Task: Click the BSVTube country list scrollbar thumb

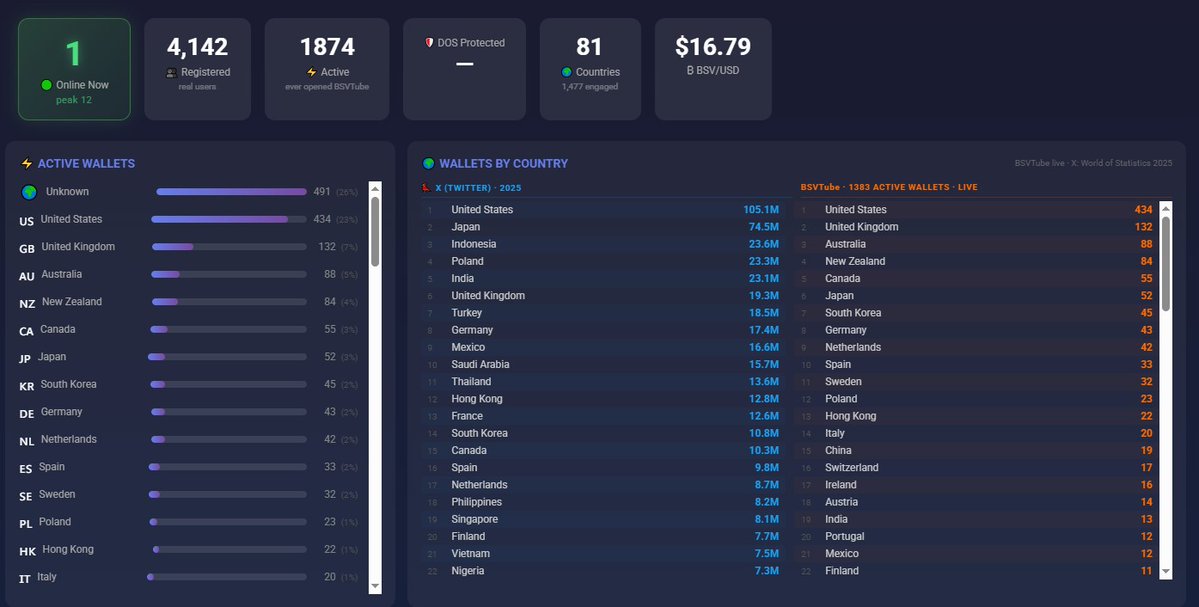Action: [1165, 264]
